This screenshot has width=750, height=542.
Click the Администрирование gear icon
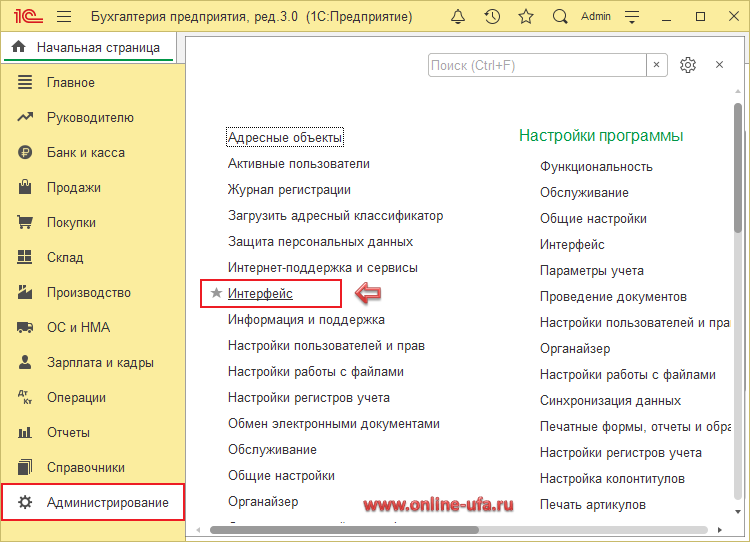25,502
